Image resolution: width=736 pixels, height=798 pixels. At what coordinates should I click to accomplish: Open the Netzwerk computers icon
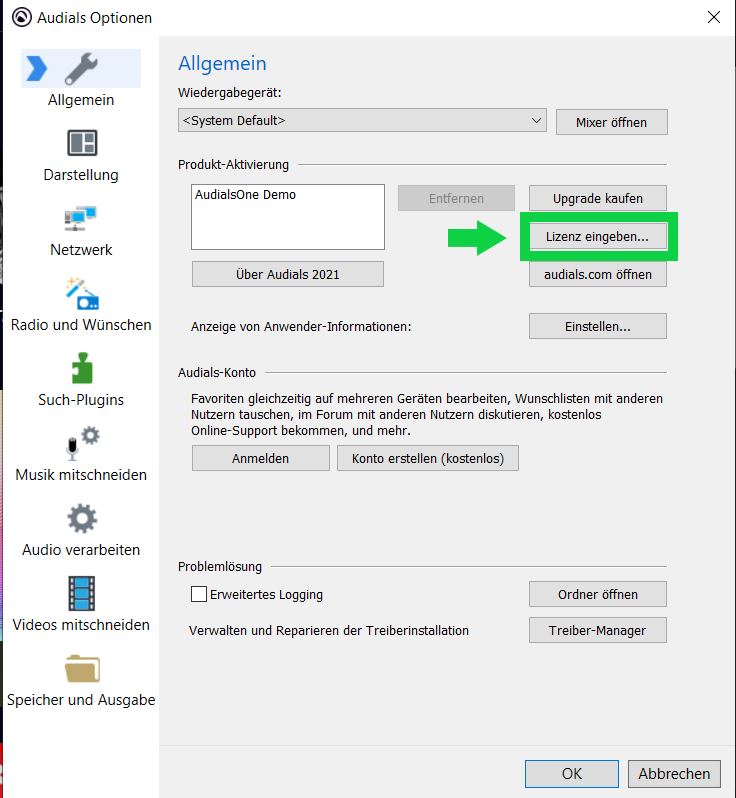click(81, 218)
